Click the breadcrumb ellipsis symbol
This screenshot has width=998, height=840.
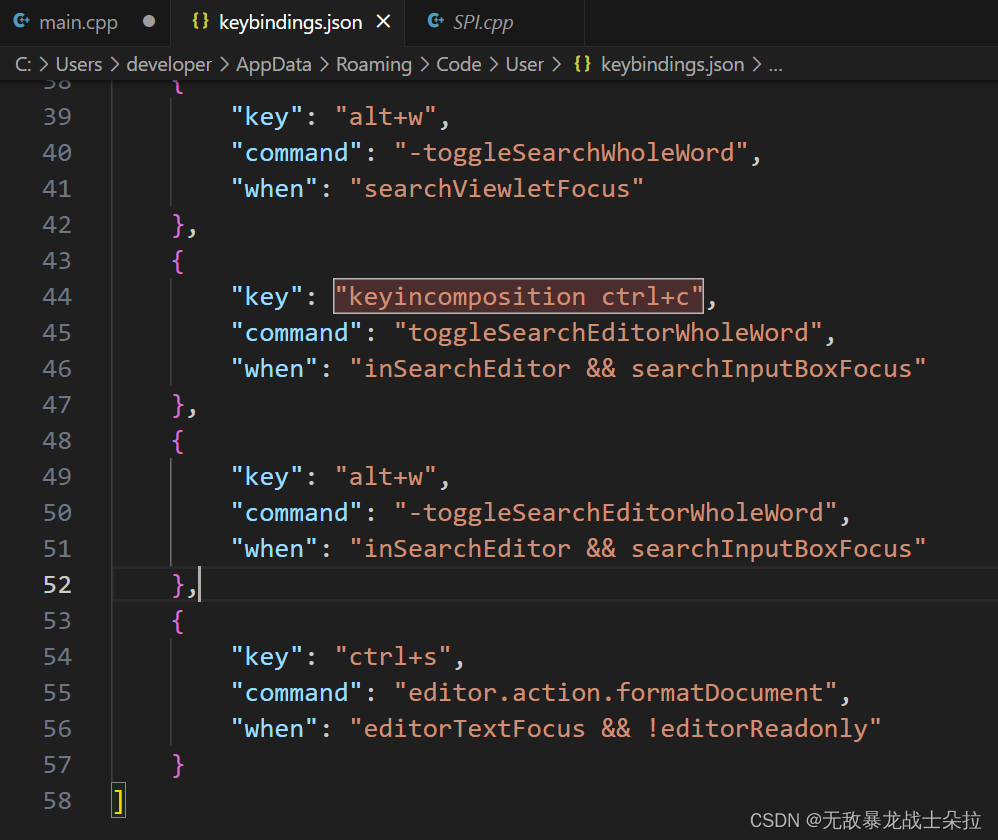pyautogui.click(x=775, y=65)
